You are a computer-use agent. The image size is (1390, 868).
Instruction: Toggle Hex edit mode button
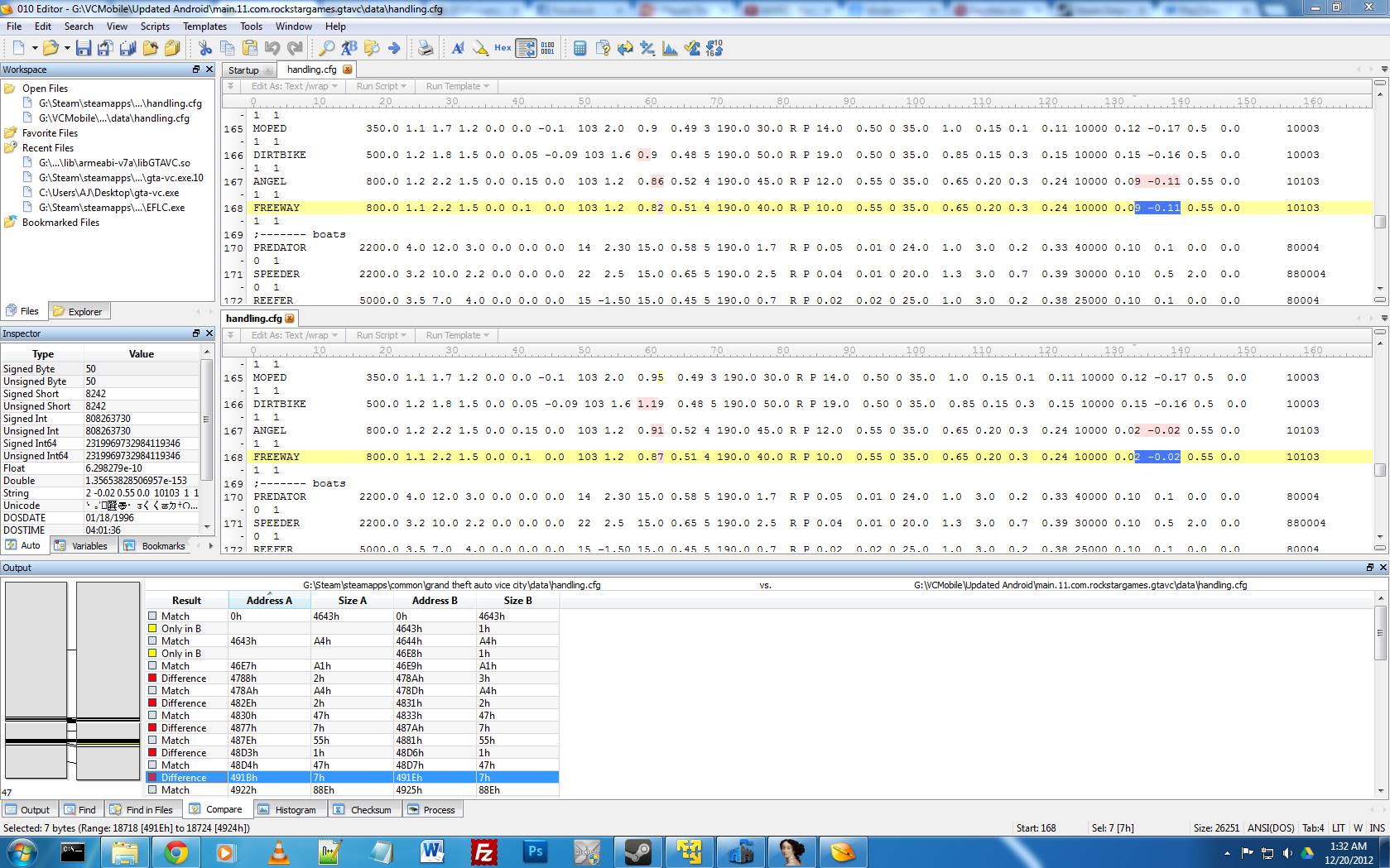[503, 48]
